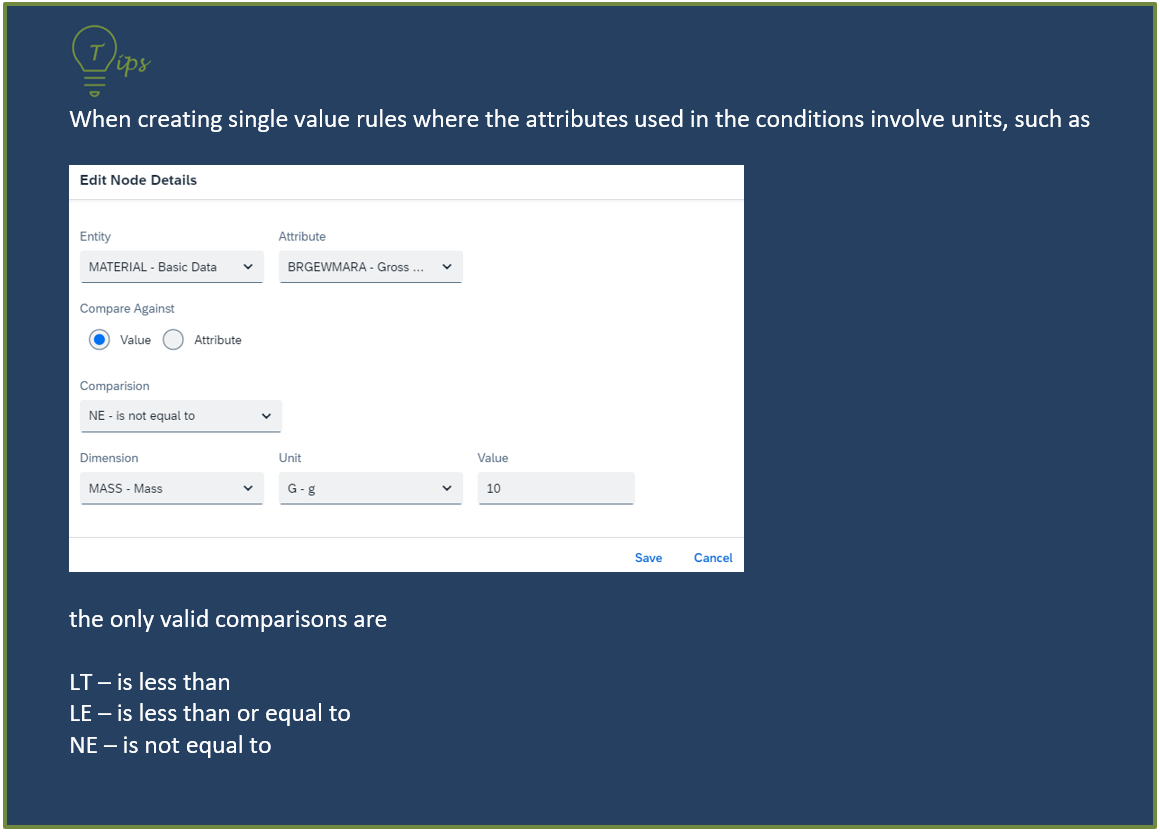Click the Attribute dropdown chevron arrow
Screen dimensions: 1160x832
(447, 267)
